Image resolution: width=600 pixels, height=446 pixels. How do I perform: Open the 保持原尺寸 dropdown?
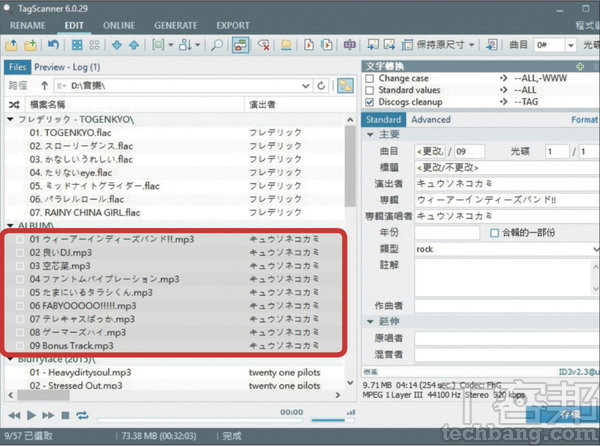(x=472, y=45)
